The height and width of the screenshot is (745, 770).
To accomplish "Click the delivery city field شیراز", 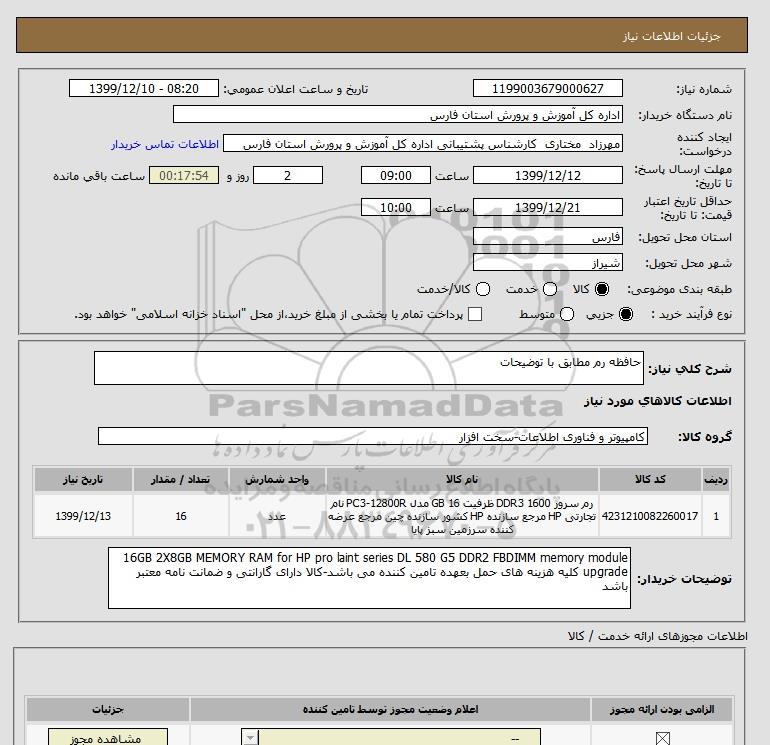I will (x=548, y=263).
